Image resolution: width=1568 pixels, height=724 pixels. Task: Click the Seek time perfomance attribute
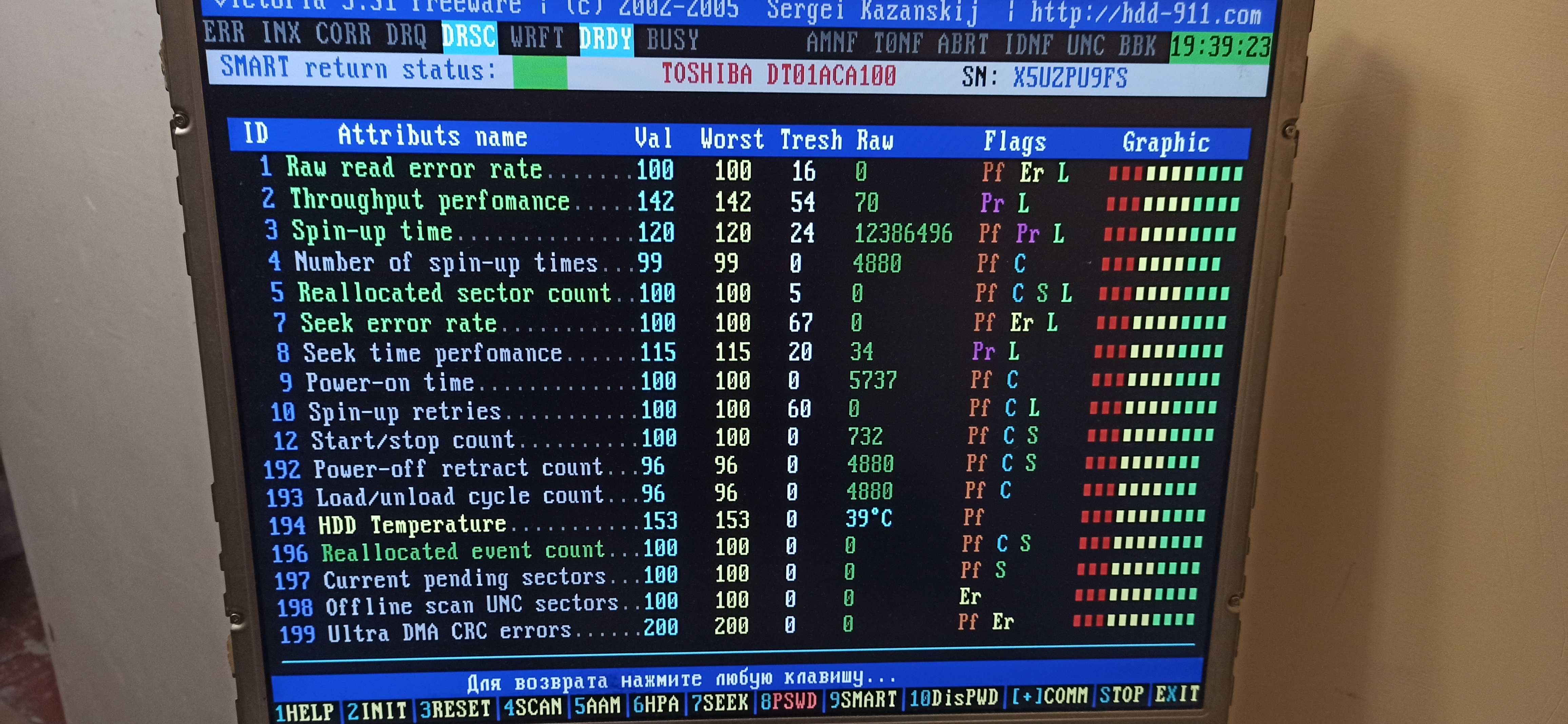(x=433, y=352)
